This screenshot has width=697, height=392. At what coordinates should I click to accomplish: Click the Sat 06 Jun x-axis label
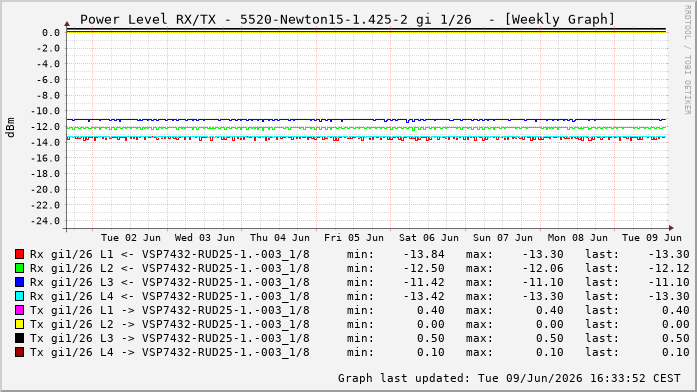(429, 238)
